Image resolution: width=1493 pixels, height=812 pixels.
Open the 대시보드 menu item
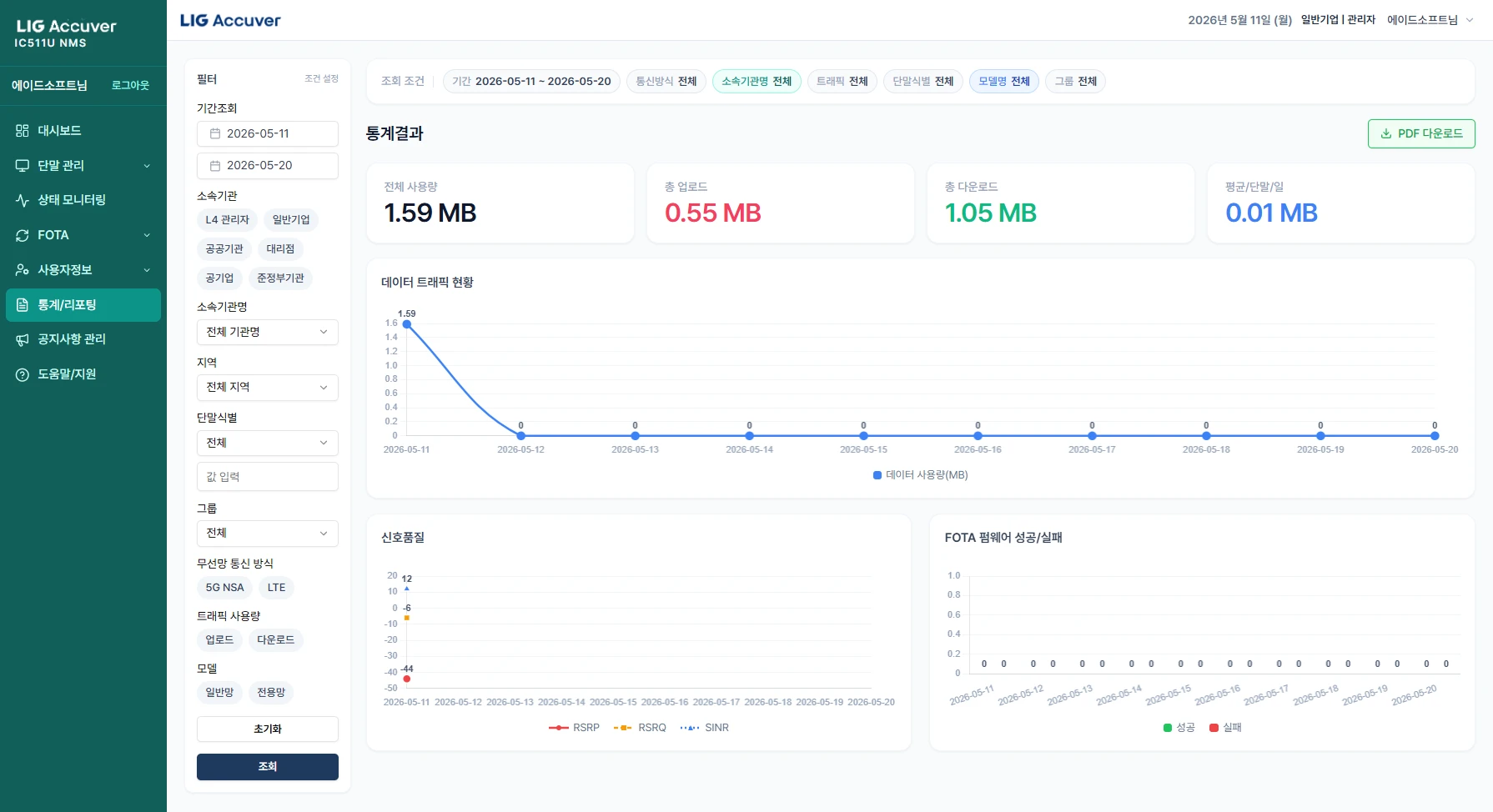coord(83,131)
